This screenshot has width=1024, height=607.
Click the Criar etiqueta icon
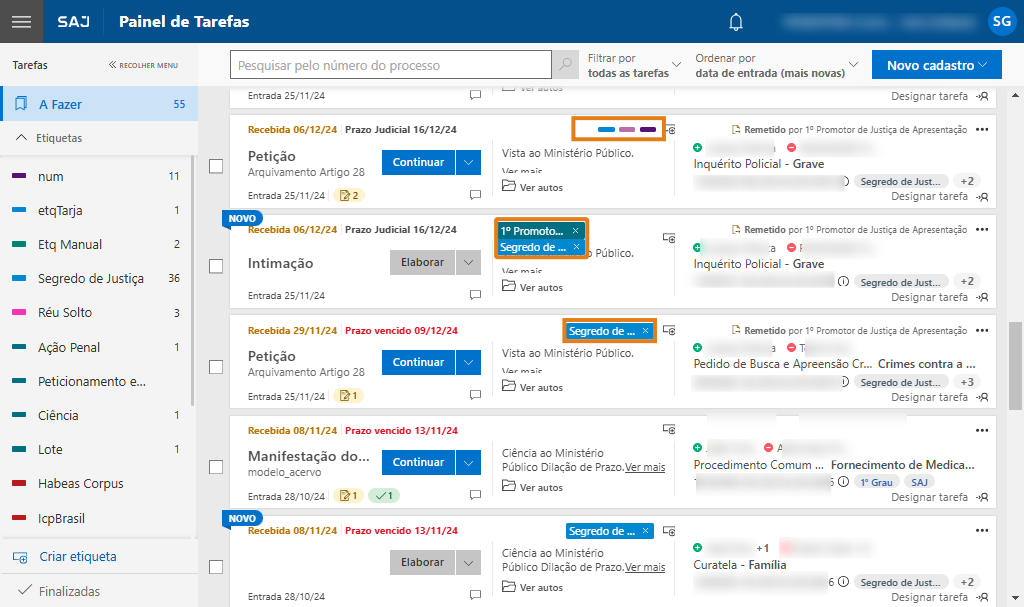20,557
